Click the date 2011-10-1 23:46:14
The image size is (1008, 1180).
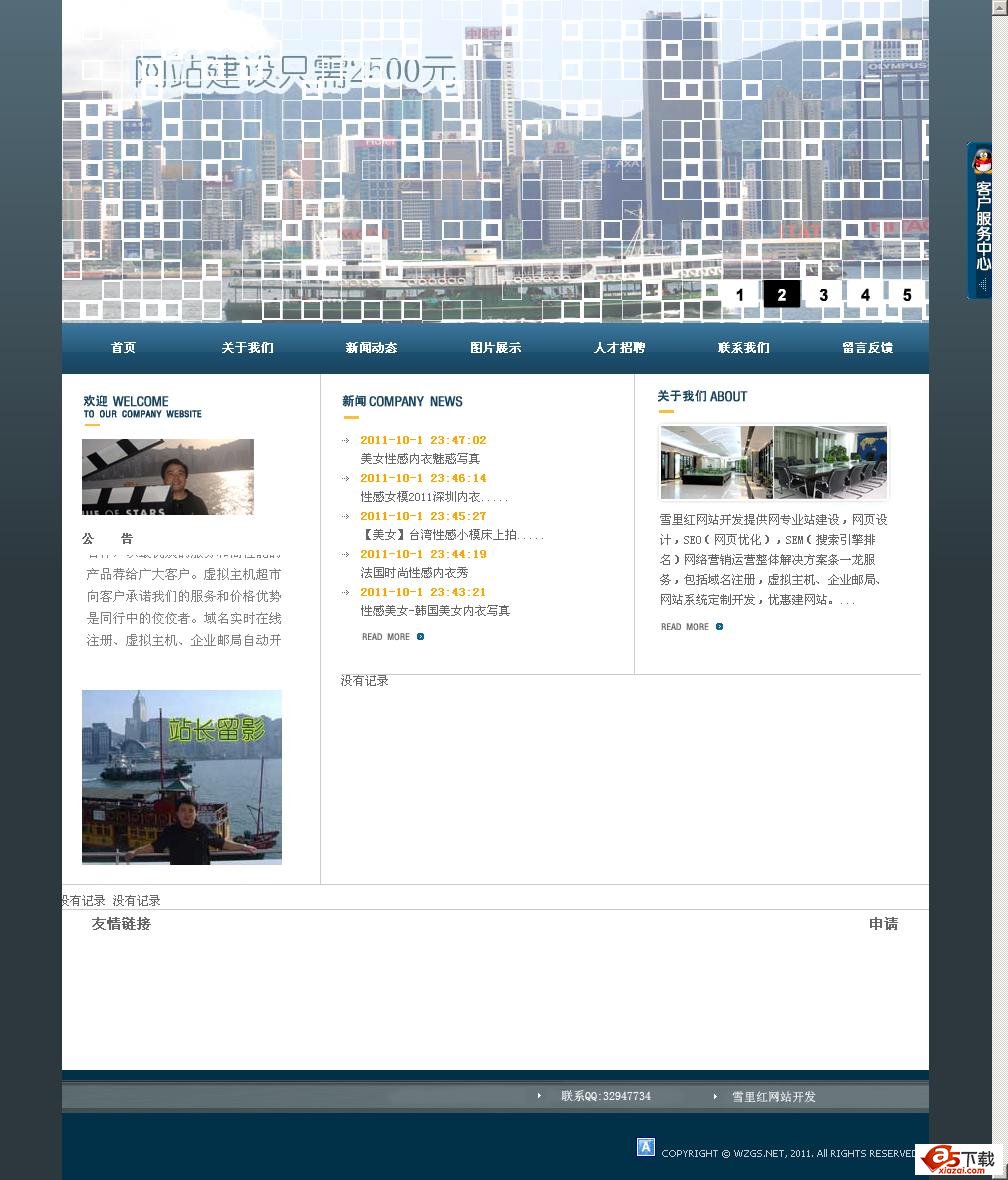(x=423, y=478)
